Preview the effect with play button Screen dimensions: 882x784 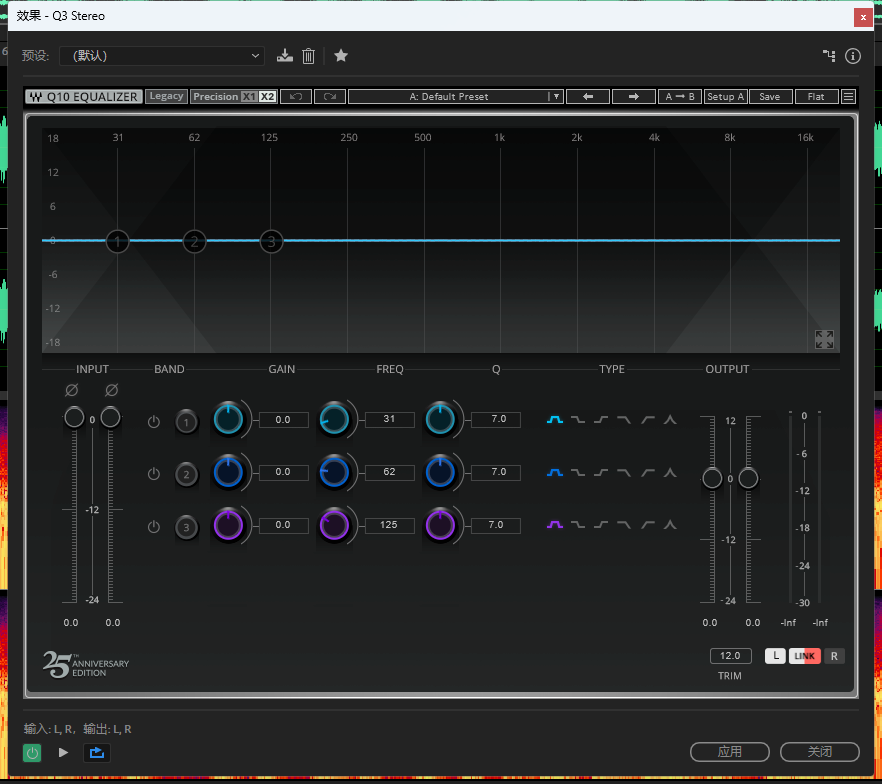[63, 753]
